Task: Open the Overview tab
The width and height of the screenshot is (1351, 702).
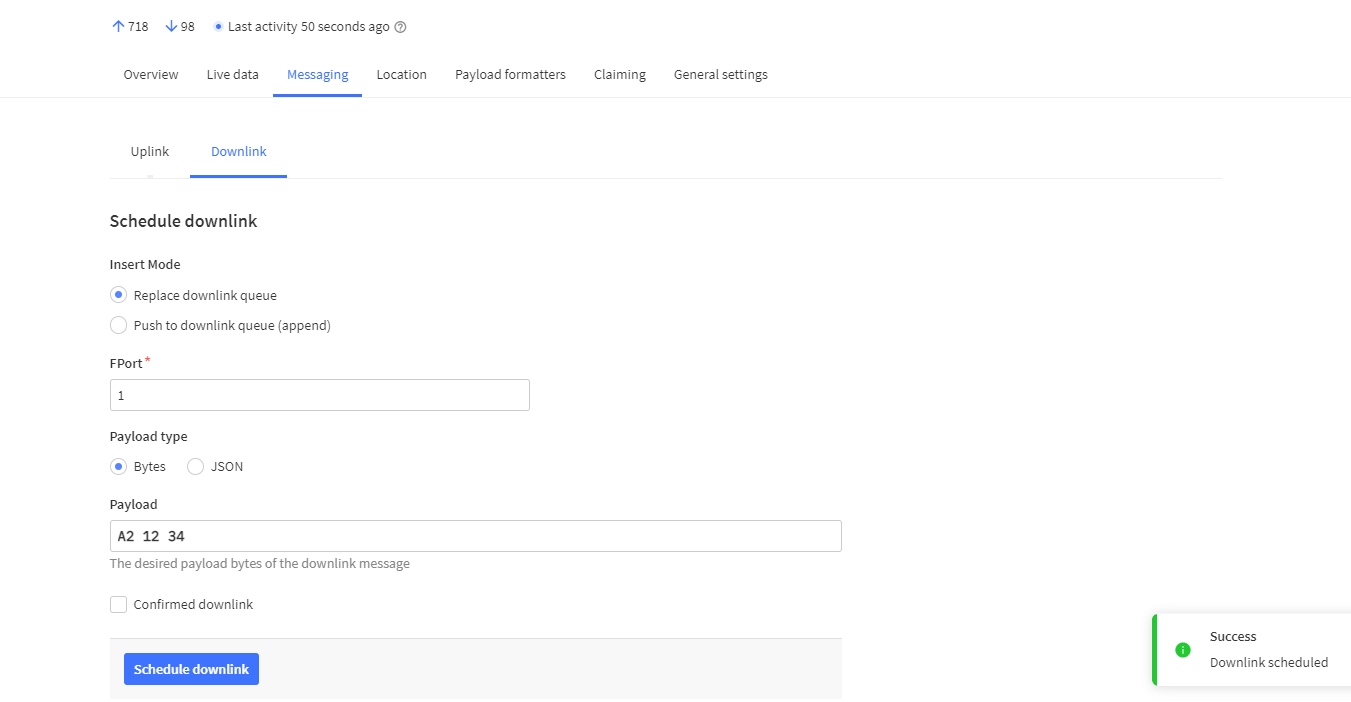Action: coord(151,75)
